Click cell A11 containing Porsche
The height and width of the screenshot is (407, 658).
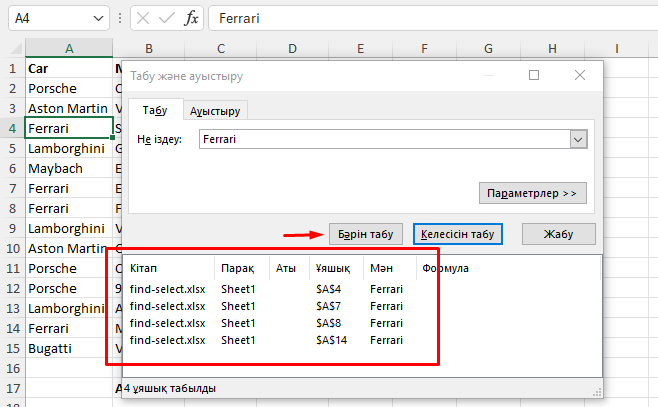[x=69, y=269]
